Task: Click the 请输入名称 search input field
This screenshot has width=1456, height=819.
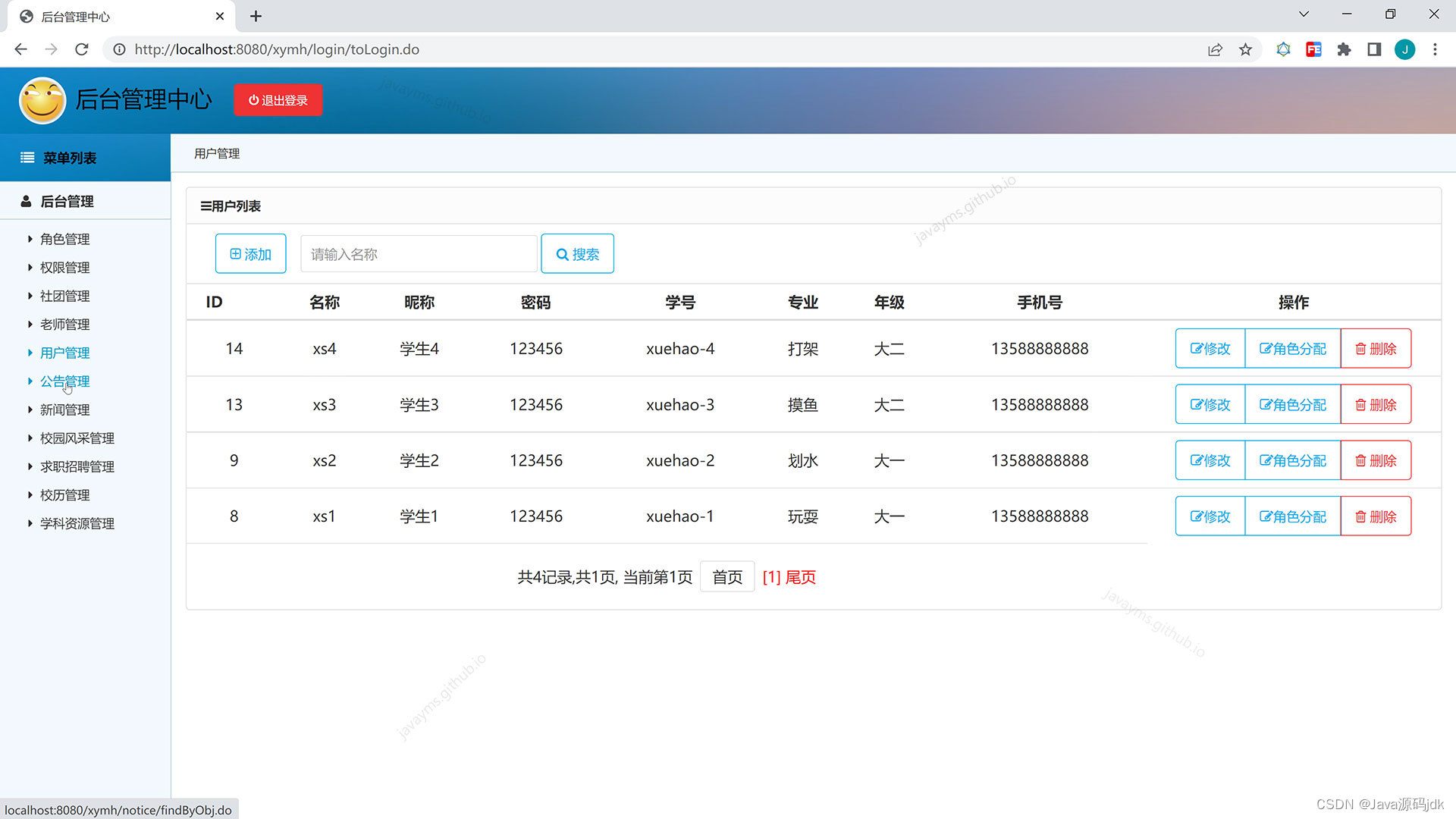Action: coord(419,254)
